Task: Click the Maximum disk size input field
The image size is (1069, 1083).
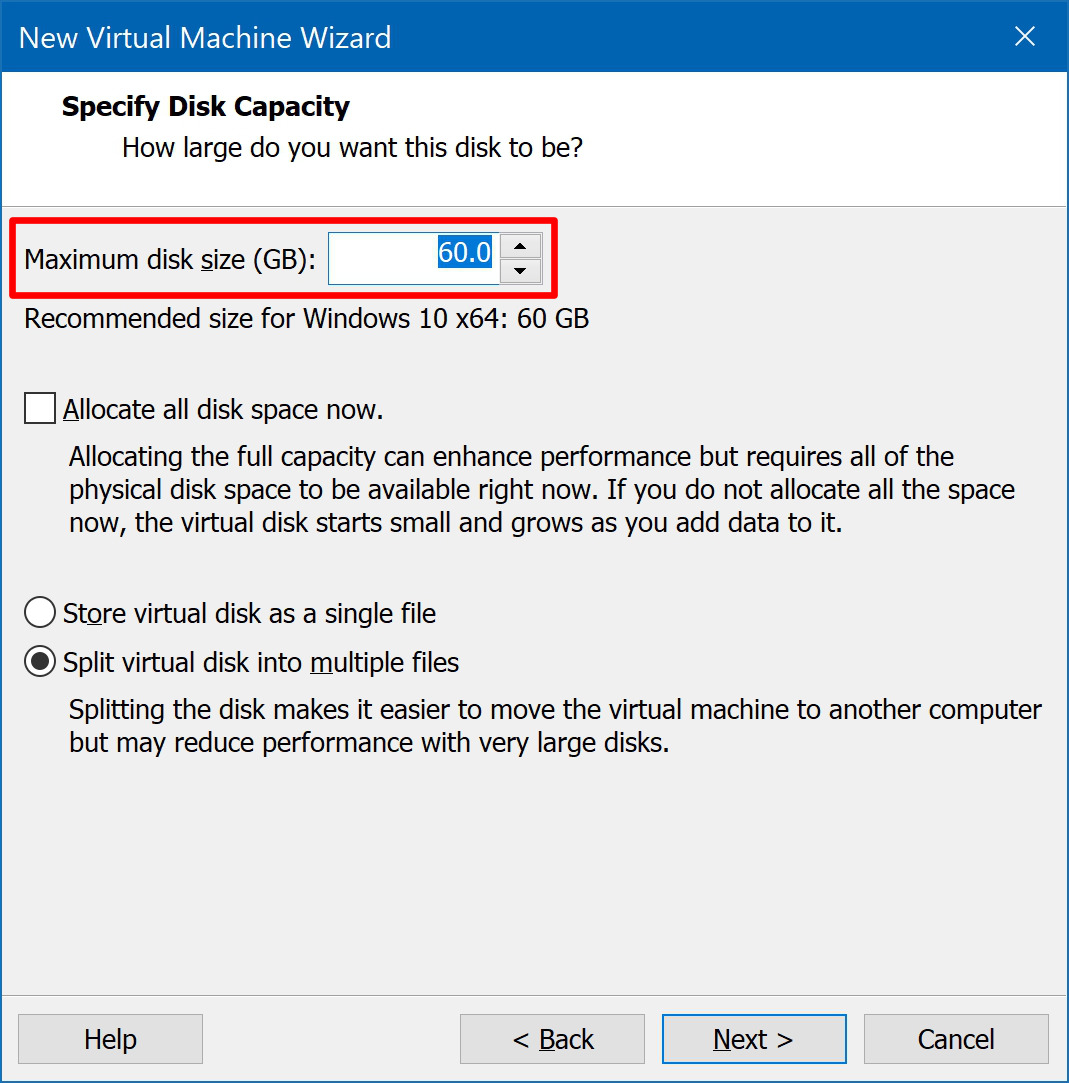Action: click(413, 259)
